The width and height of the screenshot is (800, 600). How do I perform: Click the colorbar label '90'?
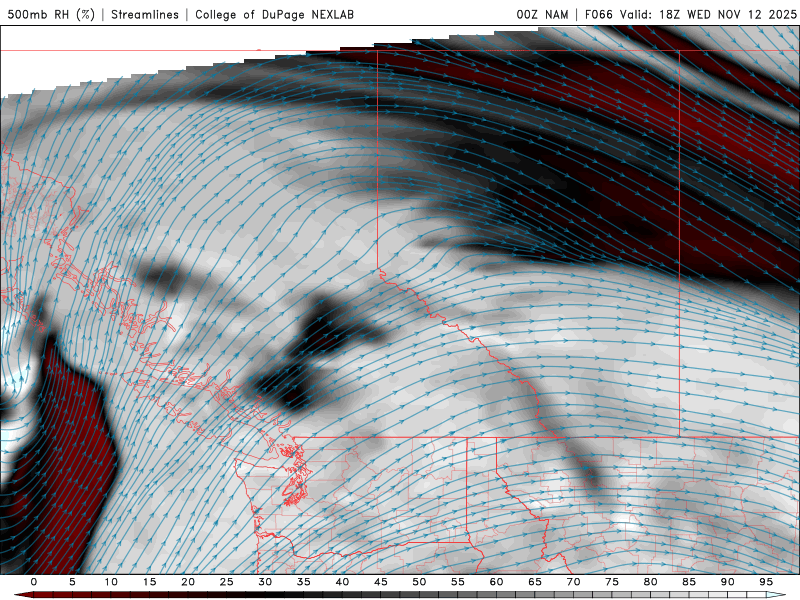coord(727,582)
